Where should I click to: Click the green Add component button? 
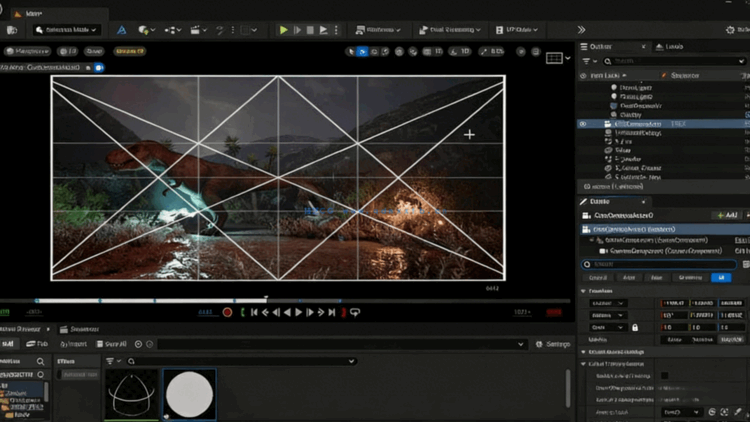727,215
